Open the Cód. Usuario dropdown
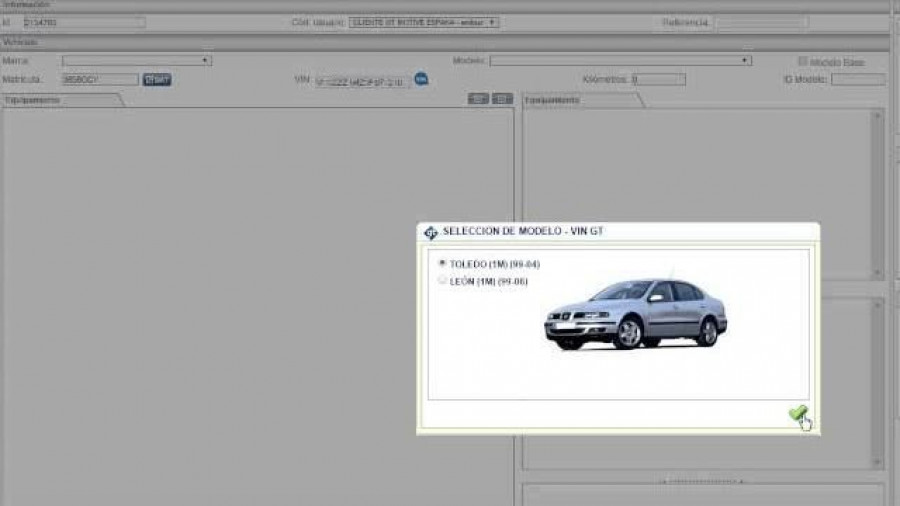 [x=424, y=22]
